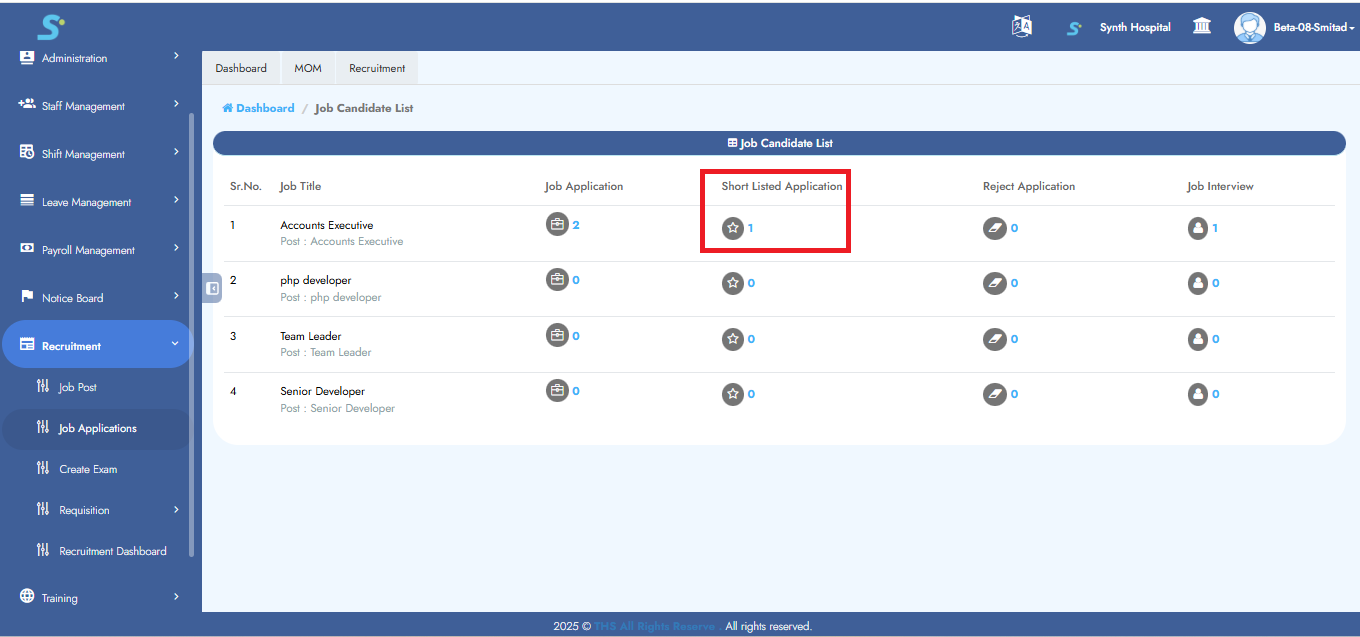This screenshot has width=1360, height=637.
Task: Open the Notice Board section icon
Action: 27,297
